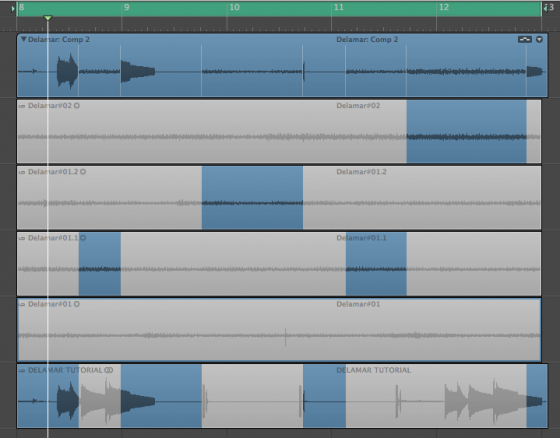Click the loop icon on Delamar#01 take
Screen dimensions: 560x438
click(22, 304)
